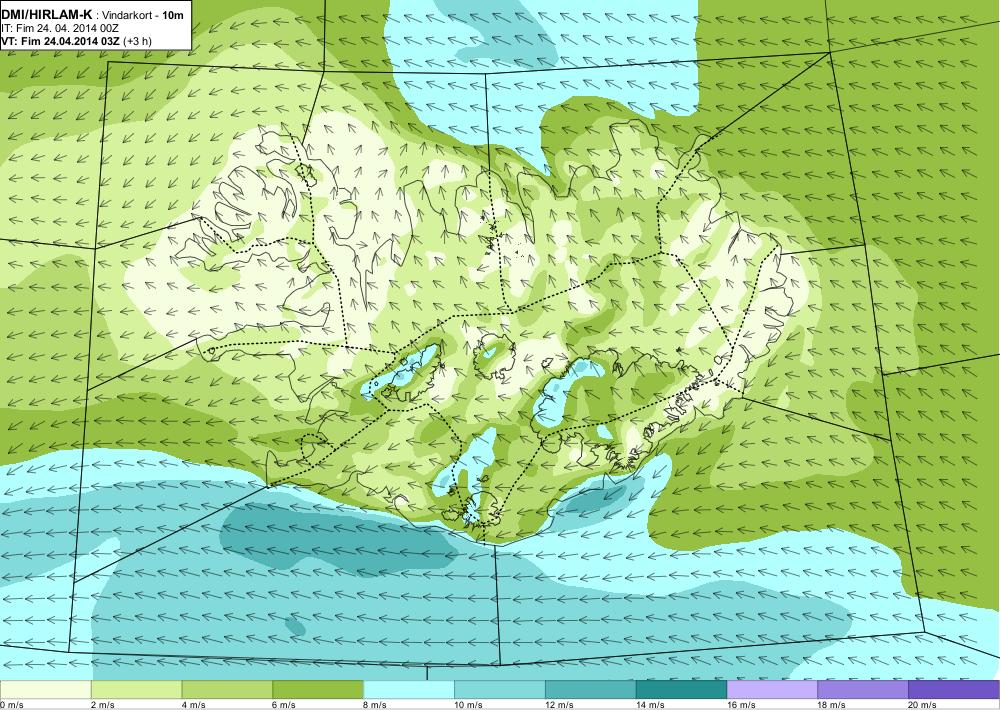Click the "18 m/s" legend label
This screenshot has height=710, width=1000.
click(x=832, y=705)
